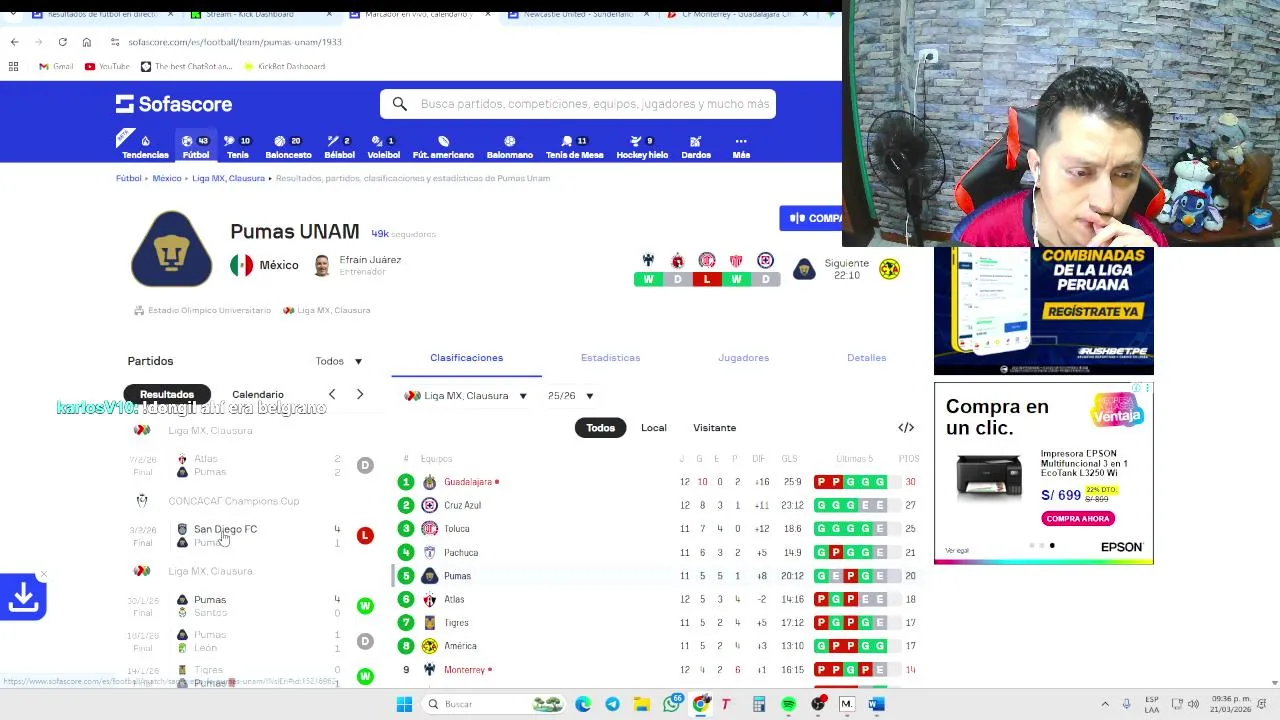Open Spotify from the taskbar
This screenshot has width=1280, height=720.
[x=789, y=704]
